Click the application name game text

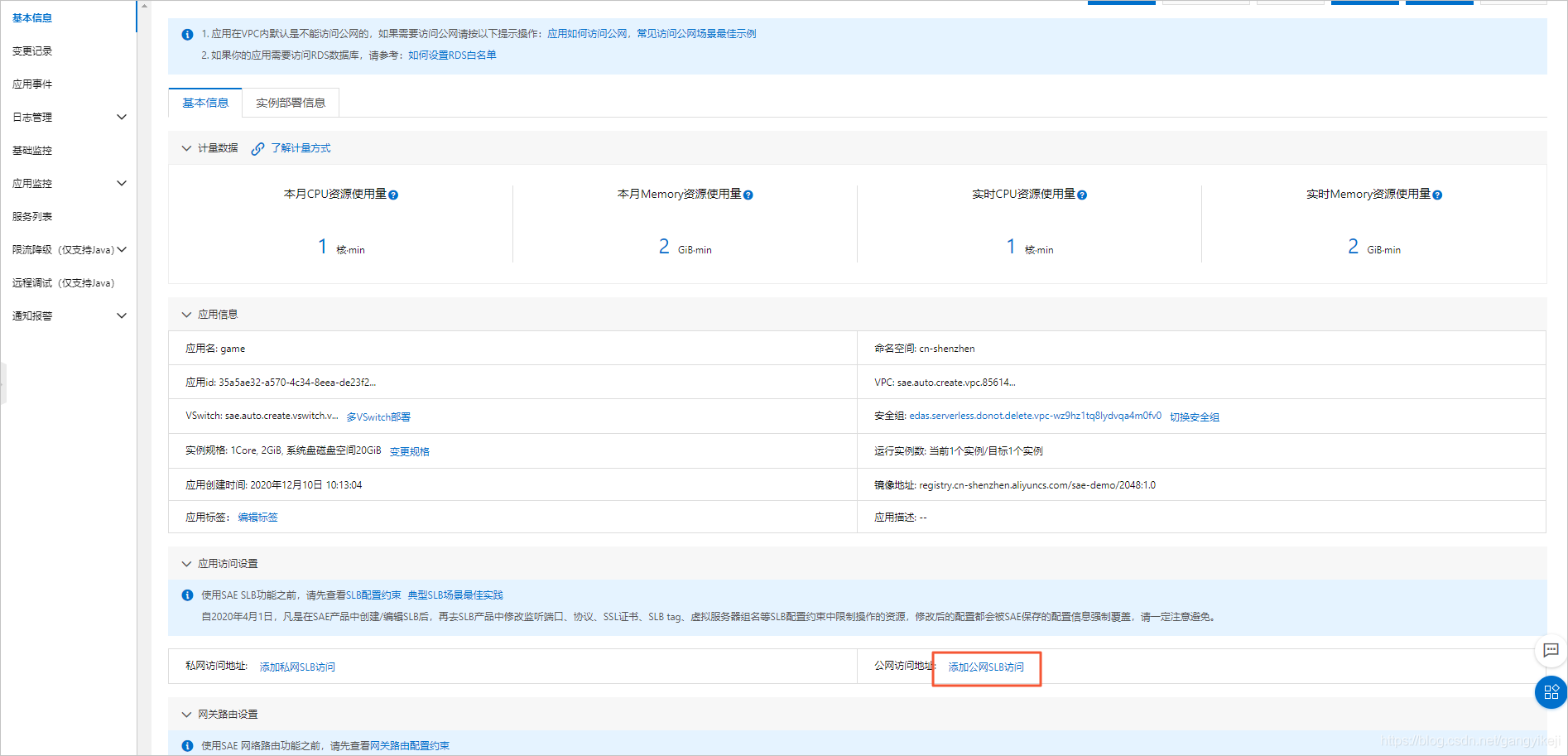point(233,349)
